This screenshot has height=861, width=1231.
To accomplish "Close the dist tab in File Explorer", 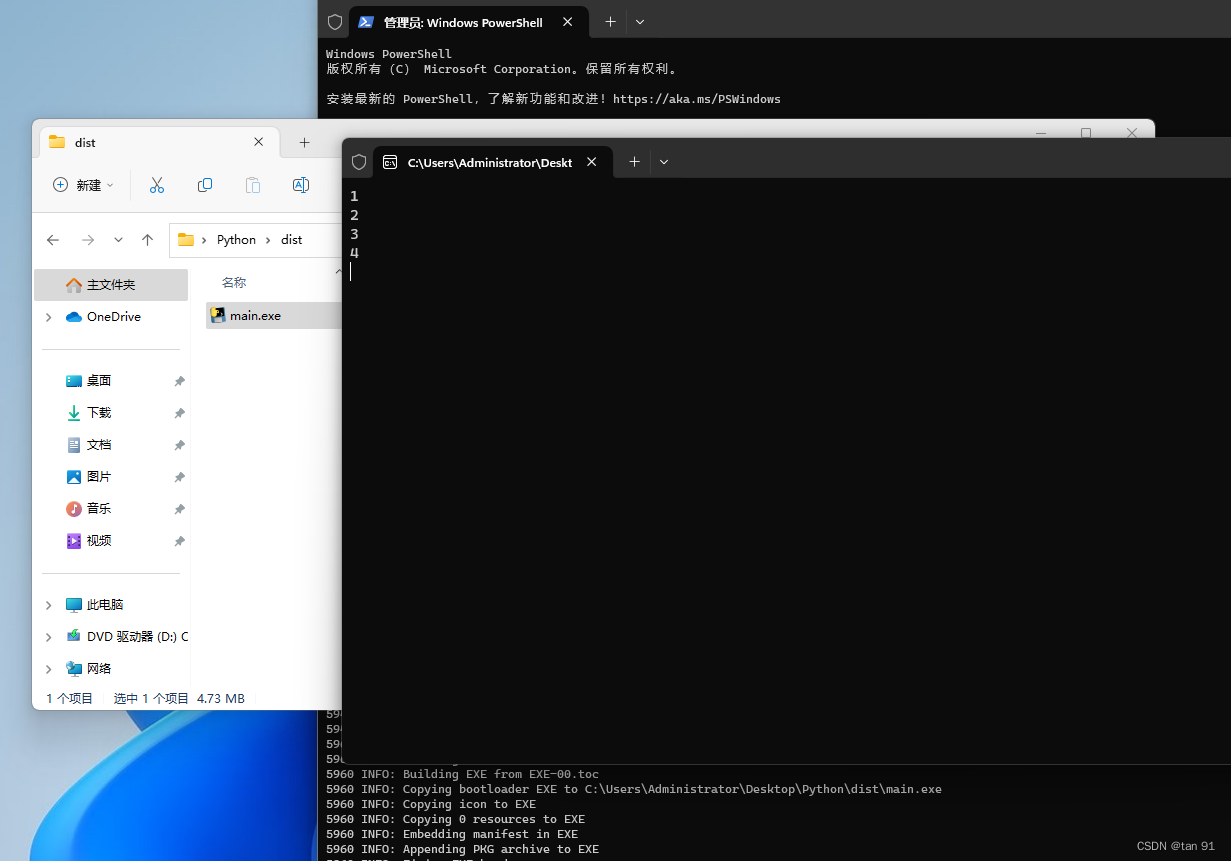I will coord(259,142).
